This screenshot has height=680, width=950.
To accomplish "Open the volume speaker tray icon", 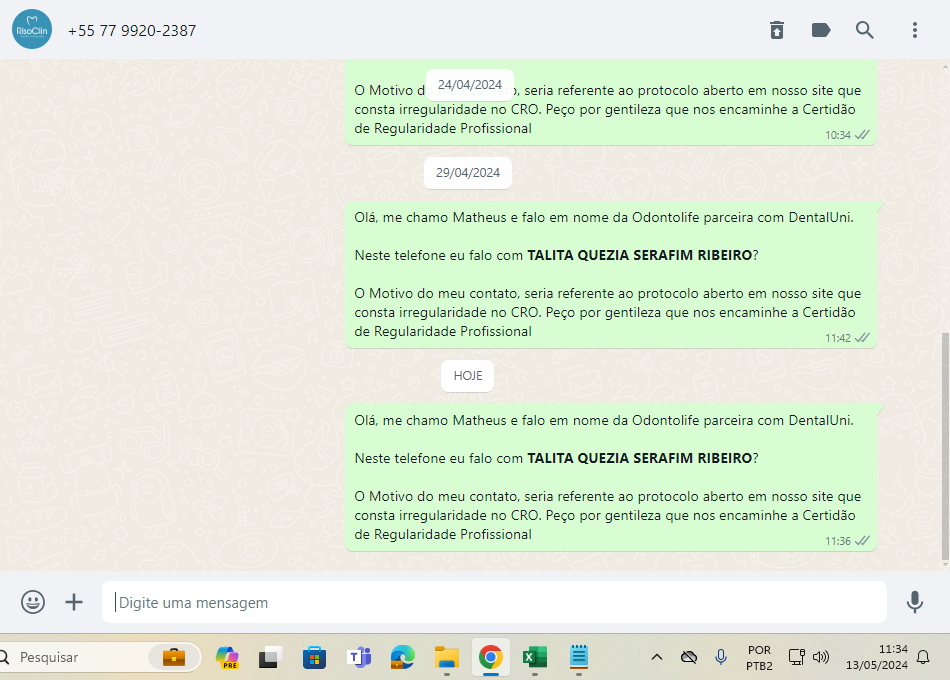I will click(821, 657).
